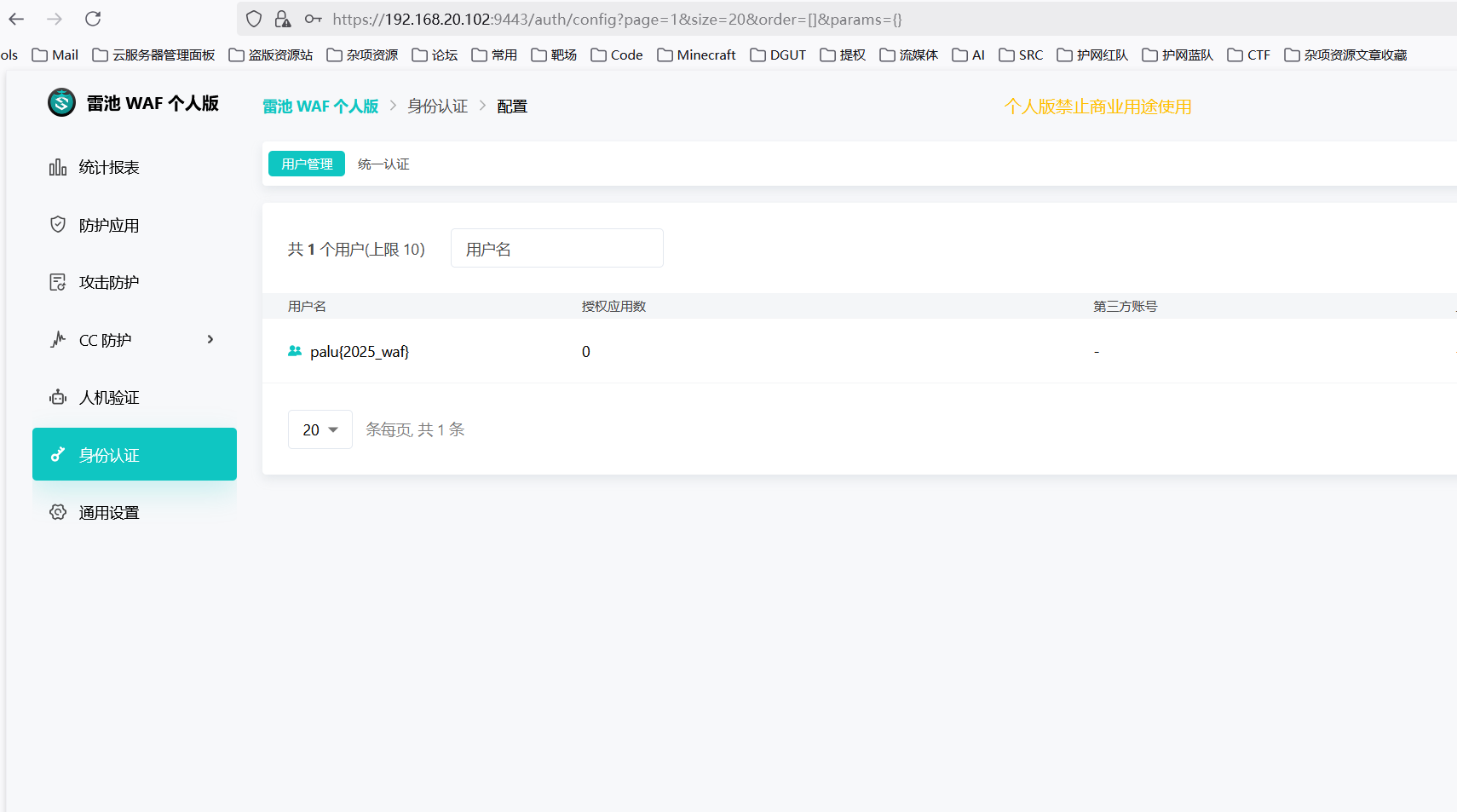Switch to the 统一认证 tab
Image resolution: width=1457 pixels, height=812 pixels.
click(383, 164)
